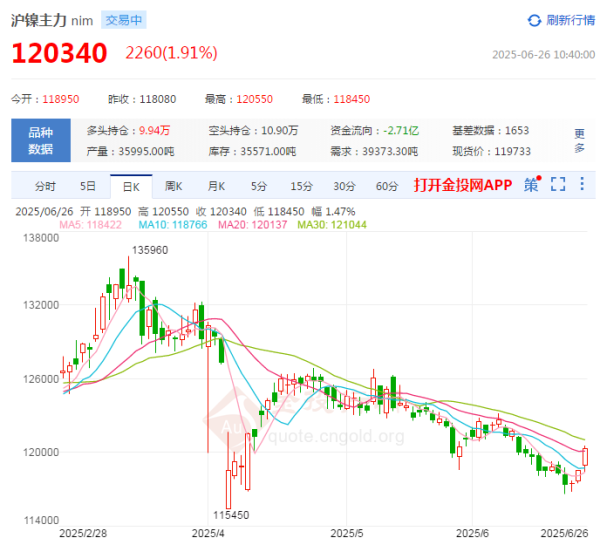Click the 132000 y-axis label

tap(41, 305)
